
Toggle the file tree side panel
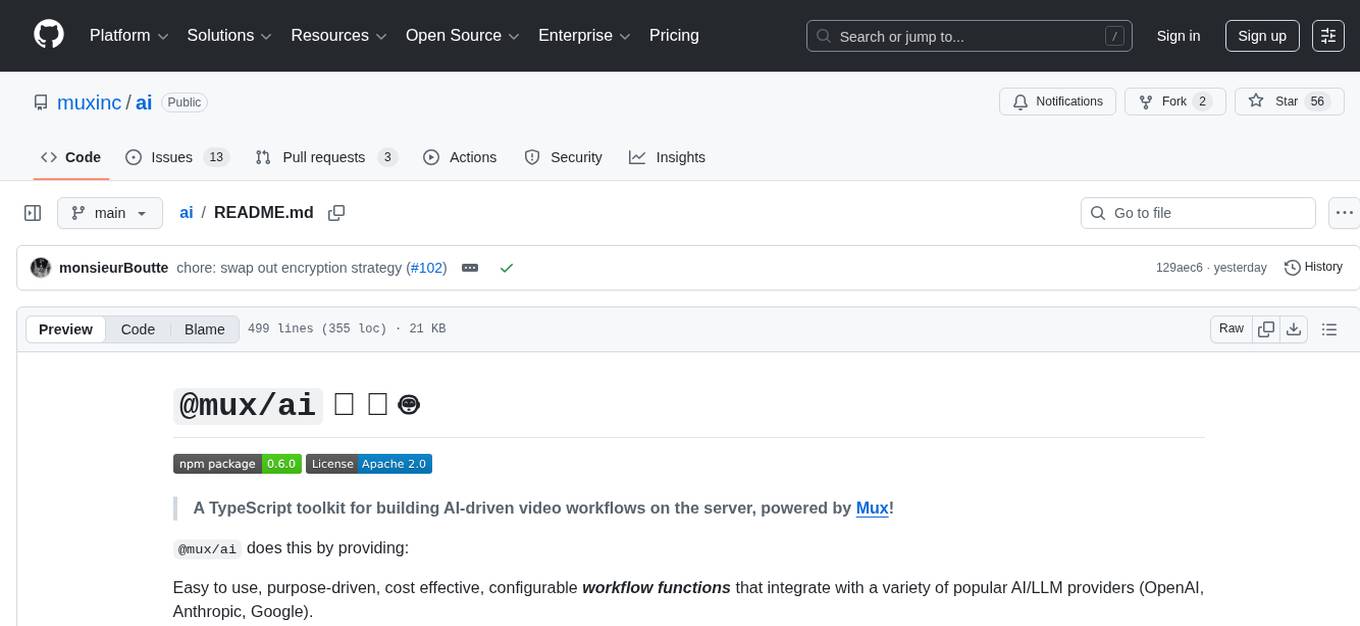[x=33, y=213]
